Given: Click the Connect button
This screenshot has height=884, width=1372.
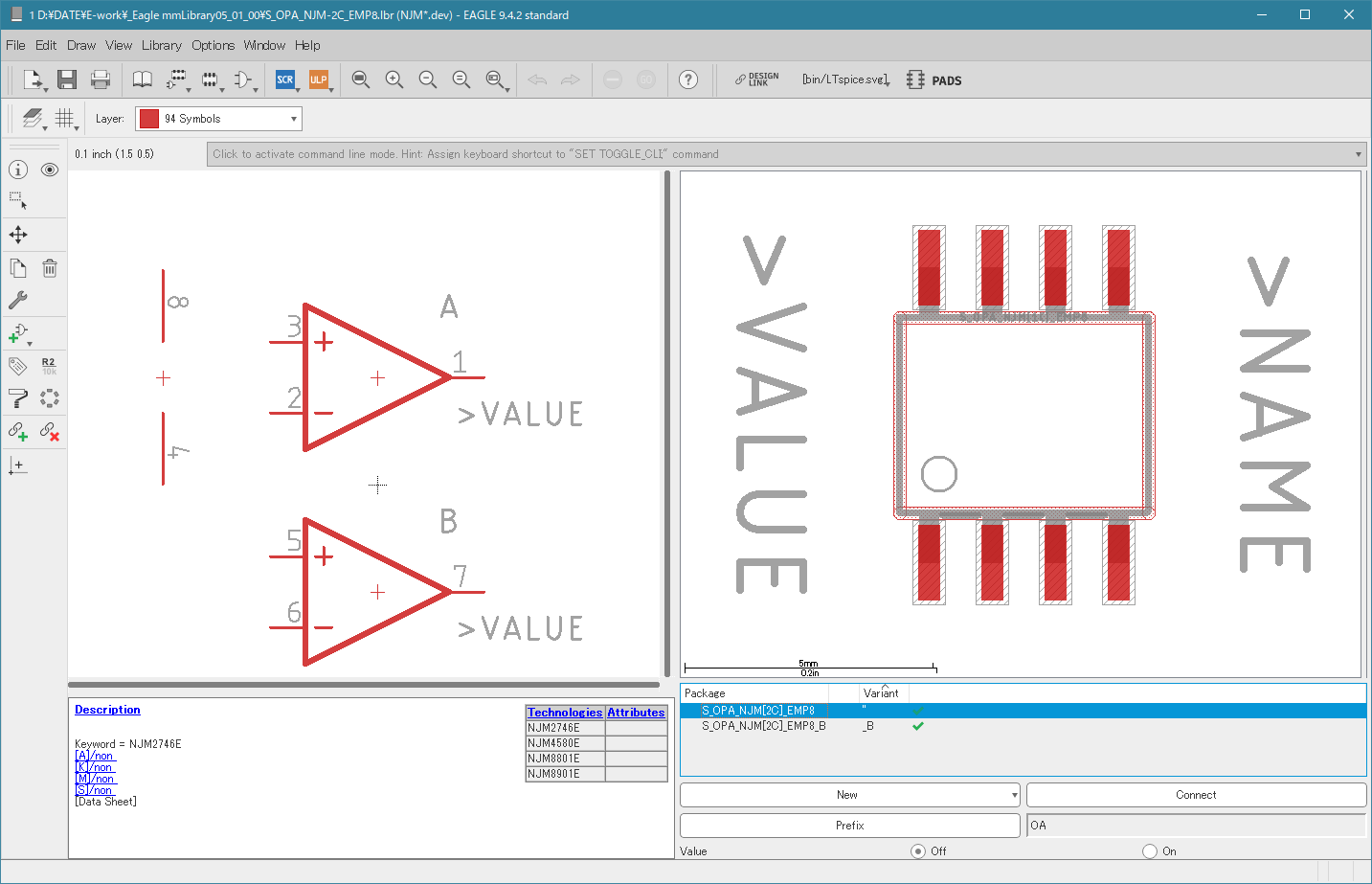Looking at the screenshot, I should [1196, 795].
